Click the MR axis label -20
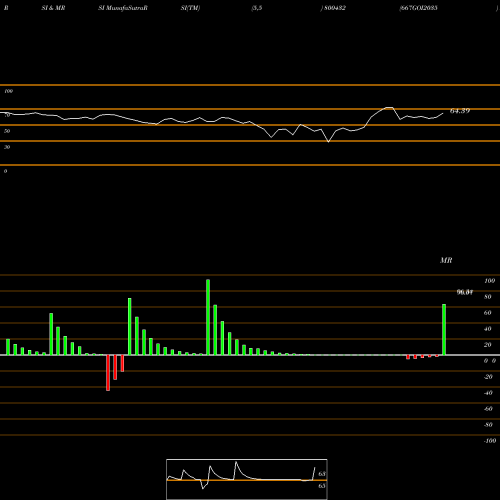 coord(488,377)
